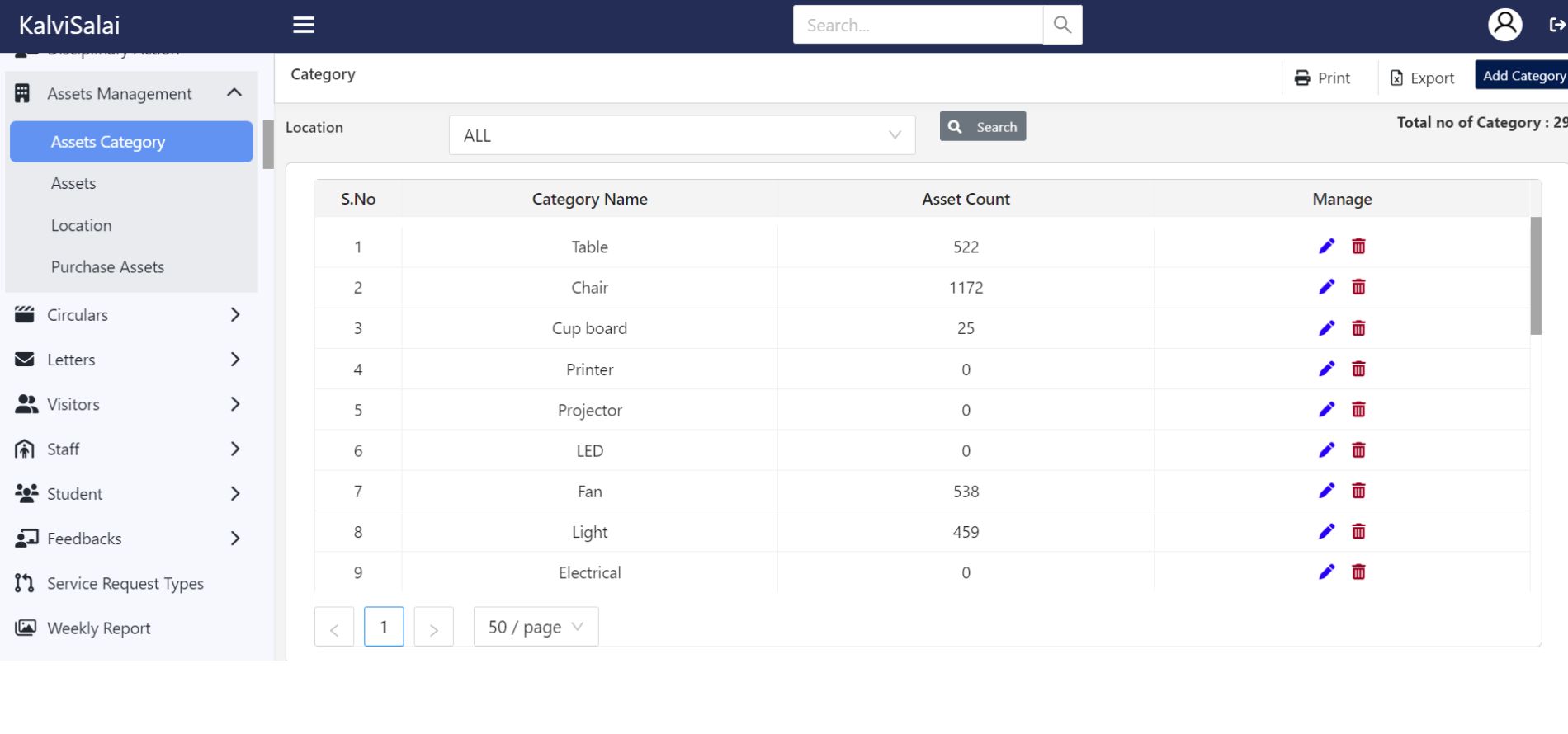Viewport: 1568px width, 734px height.
Task: Edit the Table category
Action: [x=1326, y=246]
